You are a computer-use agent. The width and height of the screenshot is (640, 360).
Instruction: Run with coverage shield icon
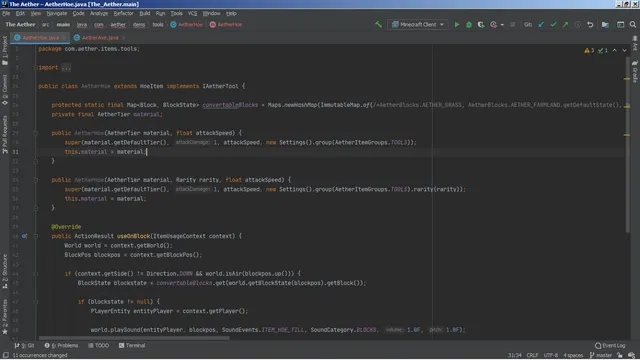(x=481, y=24)
